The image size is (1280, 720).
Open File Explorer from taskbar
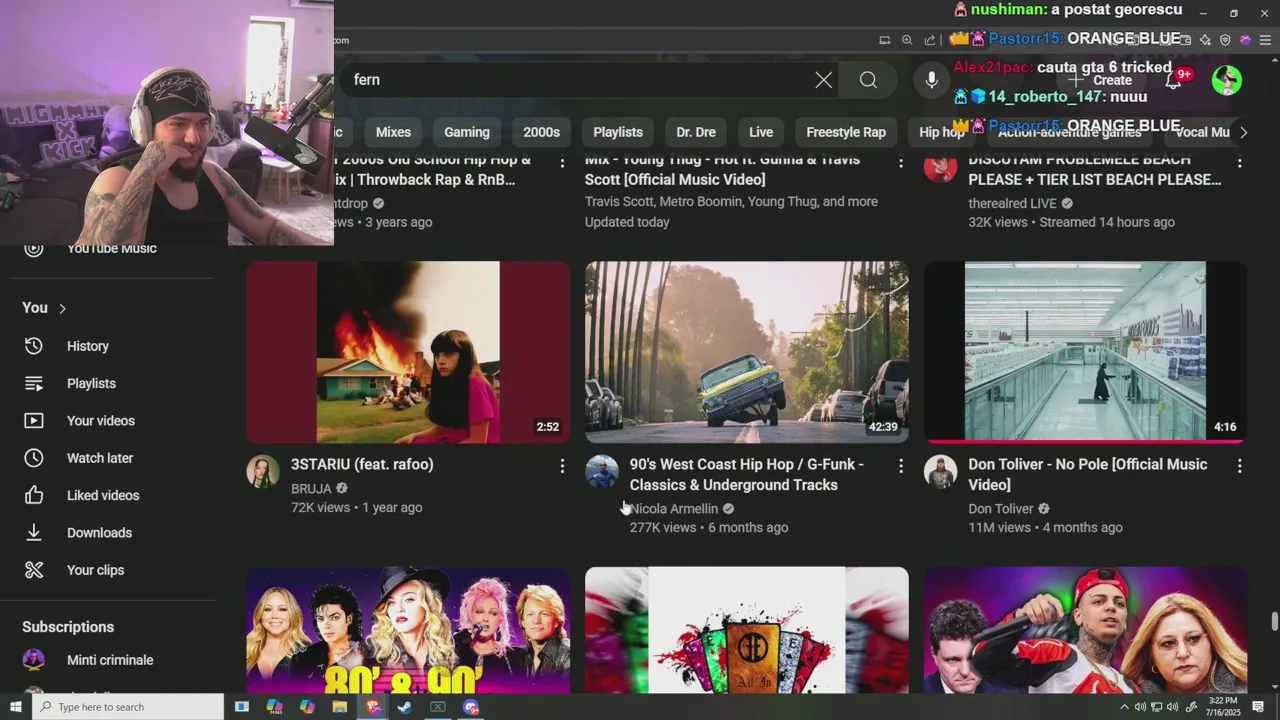point(339,707)
